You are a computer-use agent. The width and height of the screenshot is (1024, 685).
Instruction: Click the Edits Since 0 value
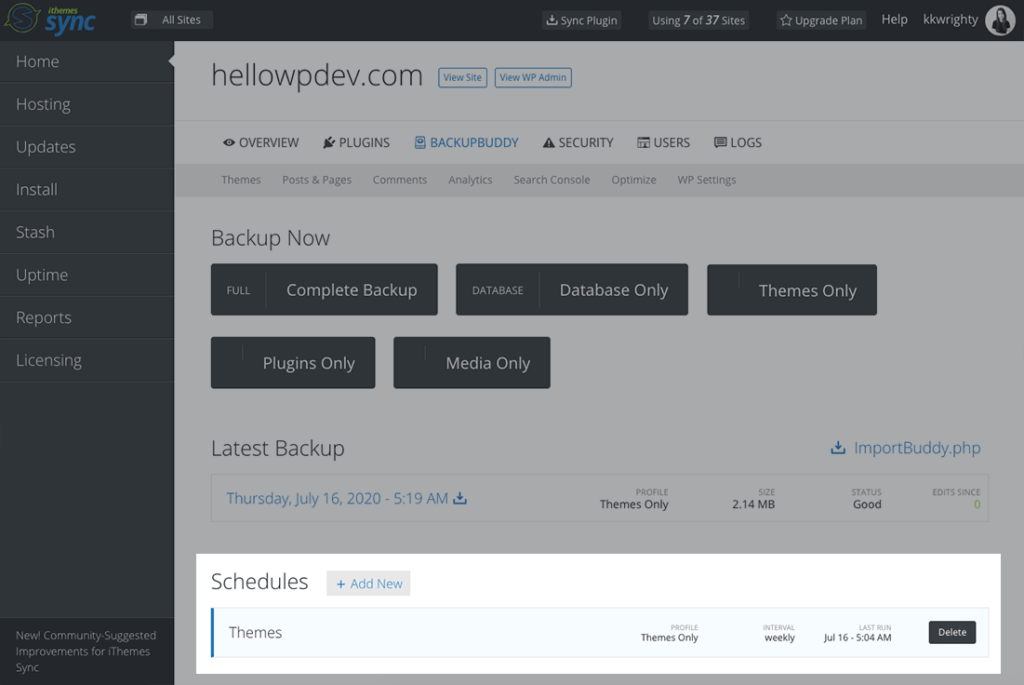tap(977, 504)
